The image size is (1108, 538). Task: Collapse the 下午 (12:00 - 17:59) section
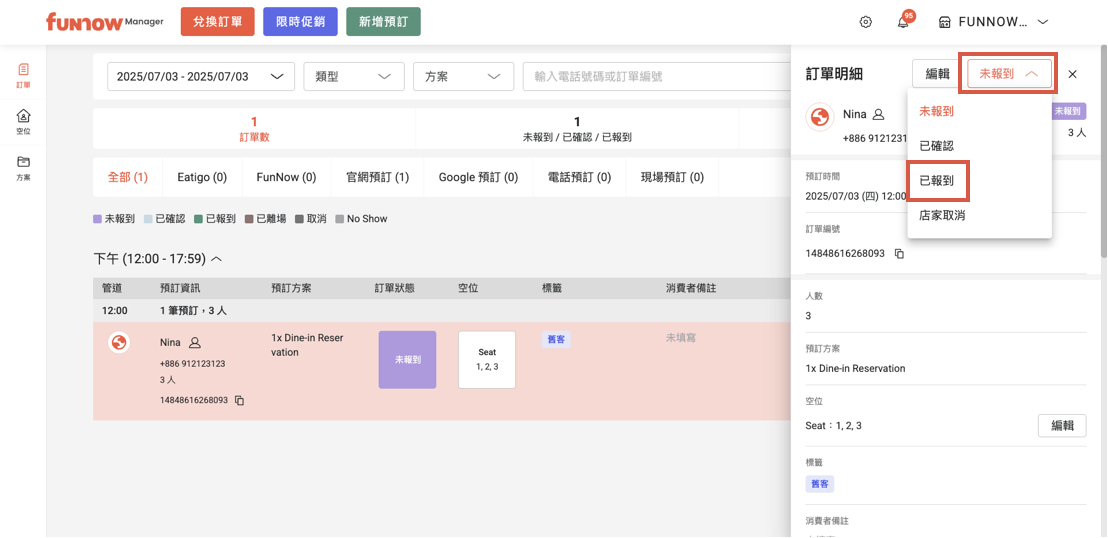(x=216, y=259)
